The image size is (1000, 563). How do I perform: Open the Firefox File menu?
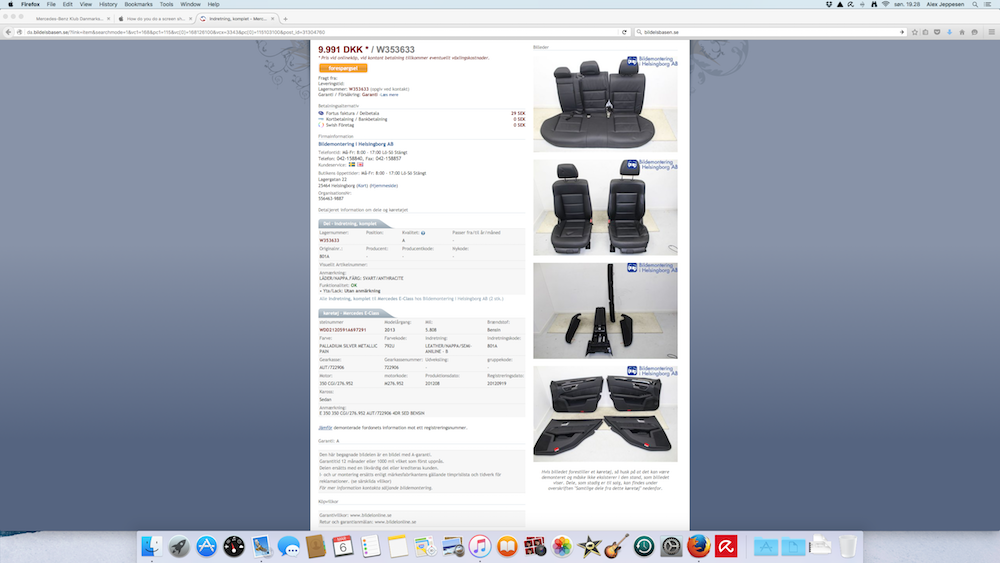51,4
